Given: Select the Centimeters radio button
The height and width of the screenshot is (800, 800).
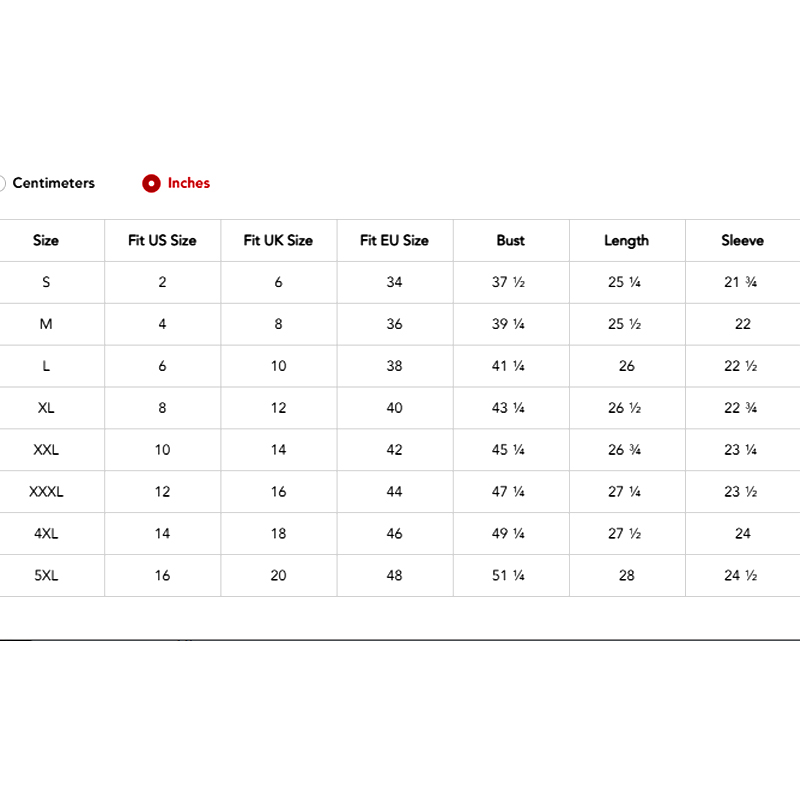Looking at the screenshot, I should click(2, 183).
